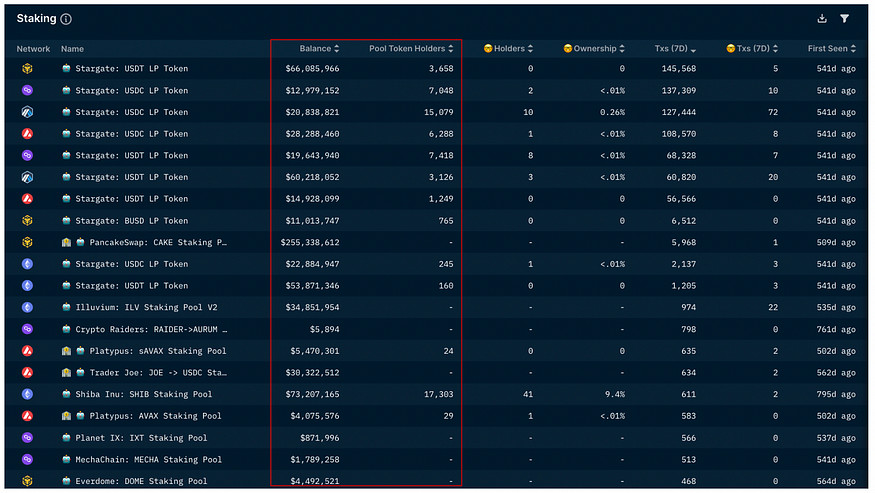The image size is (875, 493).
Task: Click Polygon network icon in Crypto Raiders row
Action: pos(27,329)
